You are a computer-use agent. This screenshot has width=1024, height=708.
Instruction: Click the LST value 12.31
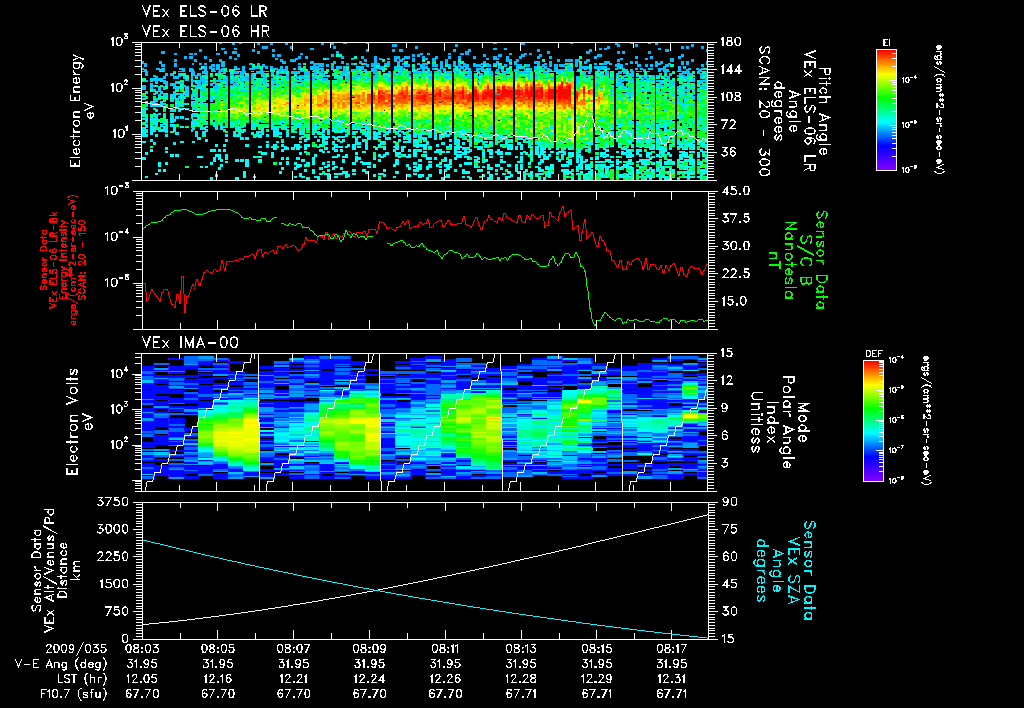pos(673,679)
